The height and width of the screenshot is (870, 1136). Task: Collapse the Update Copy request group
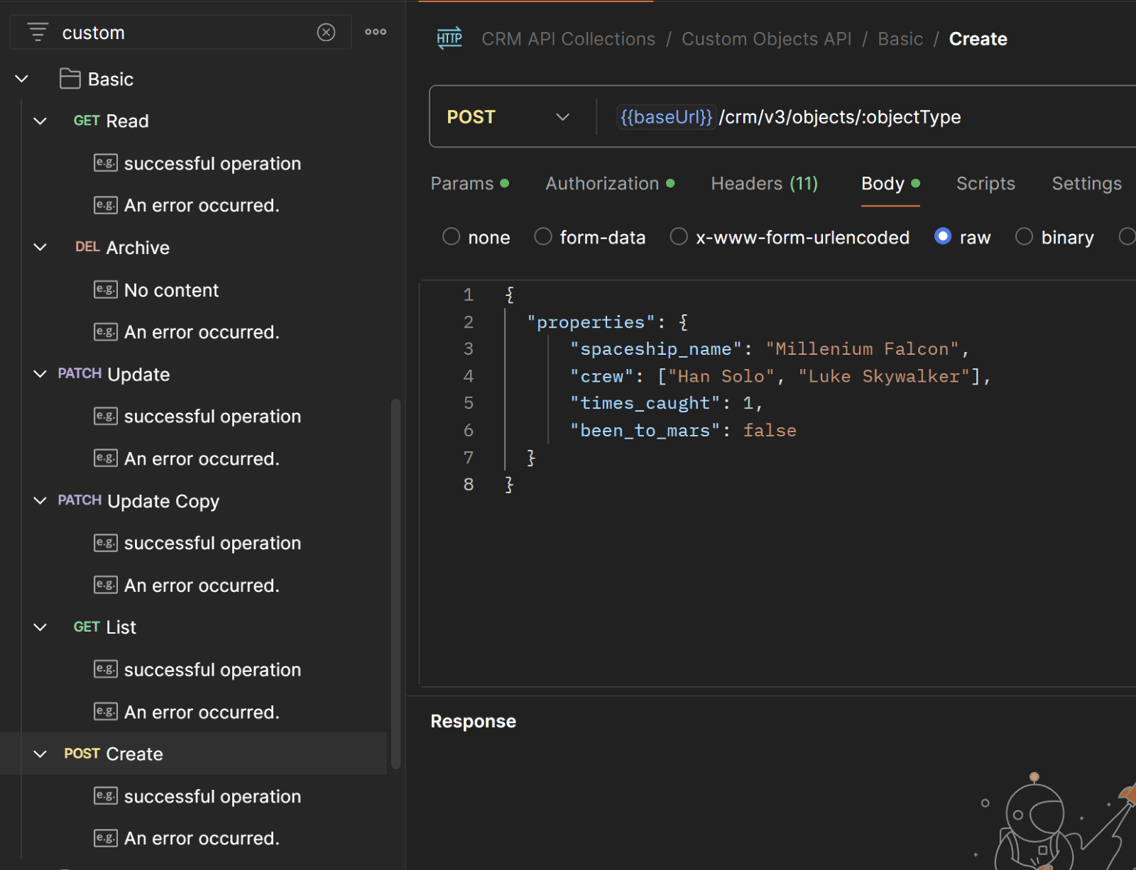click(x=39, y=501)
